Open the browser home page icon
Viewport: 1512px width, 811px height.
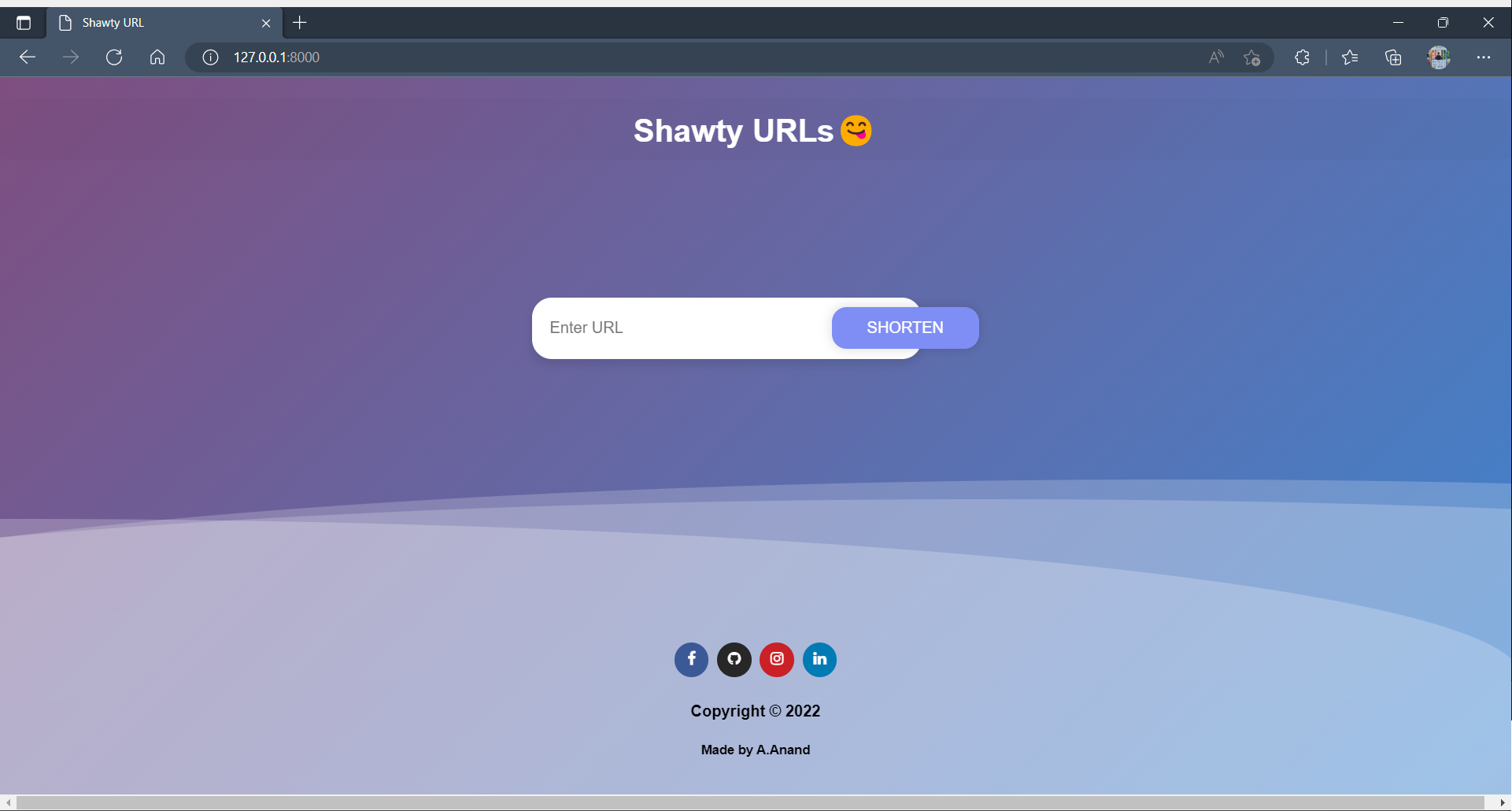pos(157,57)
